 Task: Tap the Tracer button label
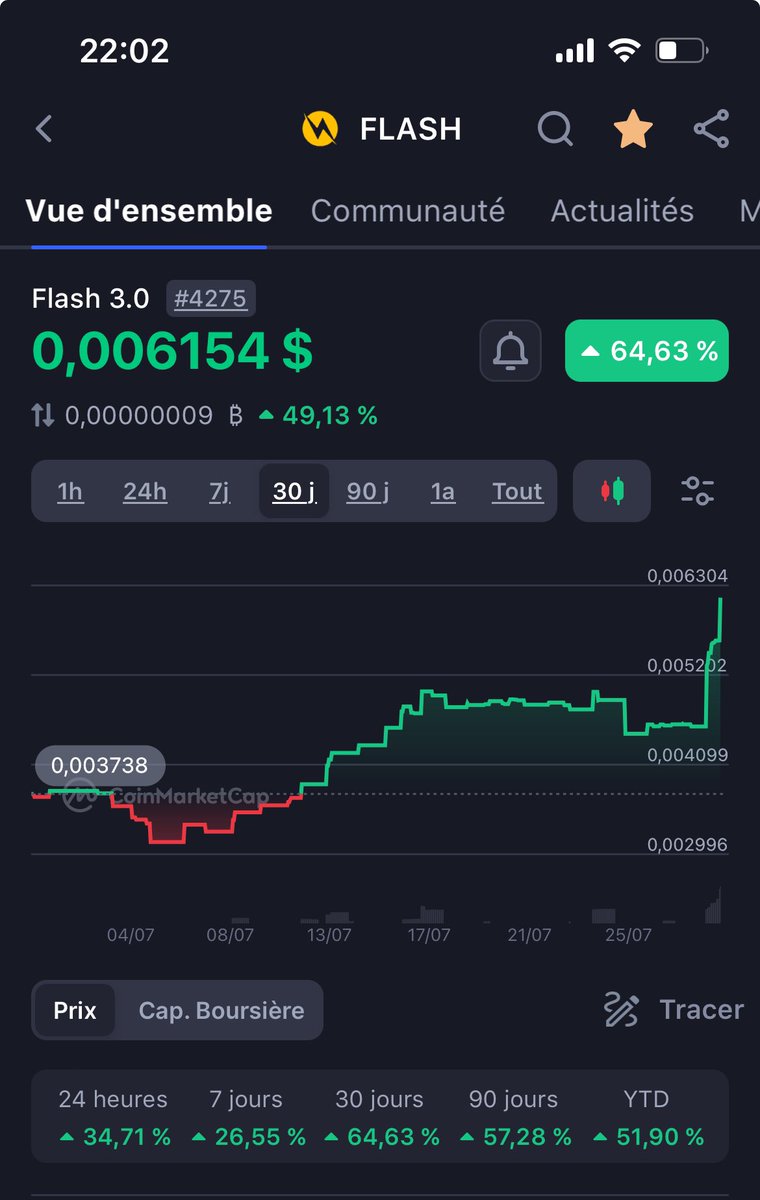tap(701, 1010)
